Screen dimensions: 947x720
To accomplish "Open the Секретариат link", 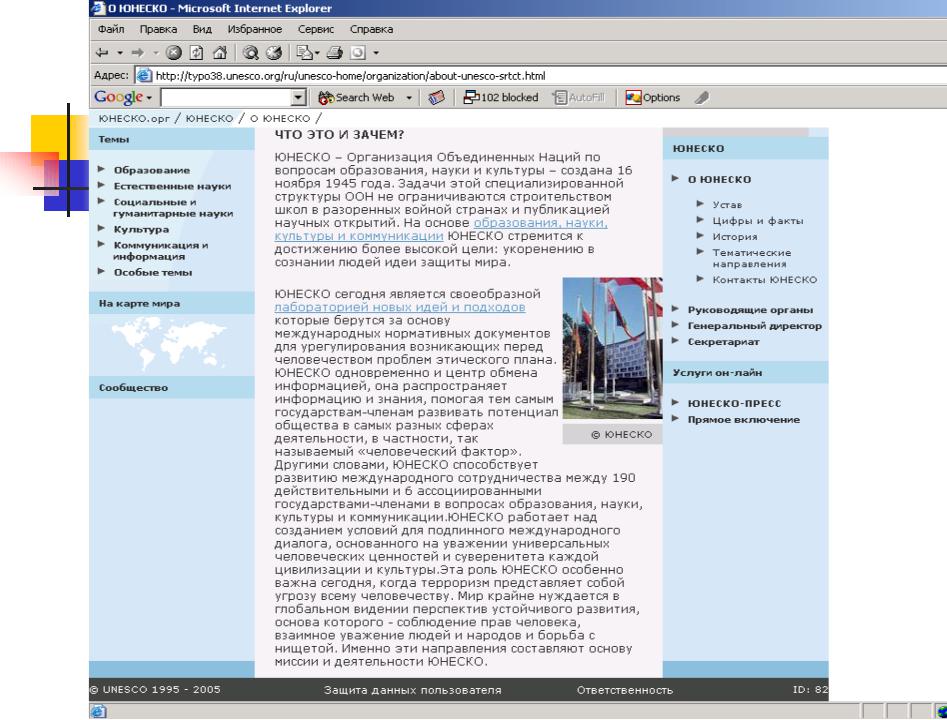I will point(724,342).
